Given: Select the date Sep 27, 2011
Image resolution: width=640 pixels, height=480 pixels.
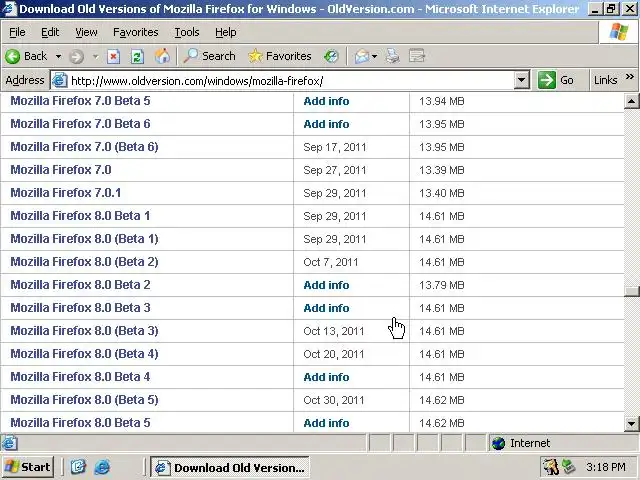Looking at the screenshot, I should [335, 170].
